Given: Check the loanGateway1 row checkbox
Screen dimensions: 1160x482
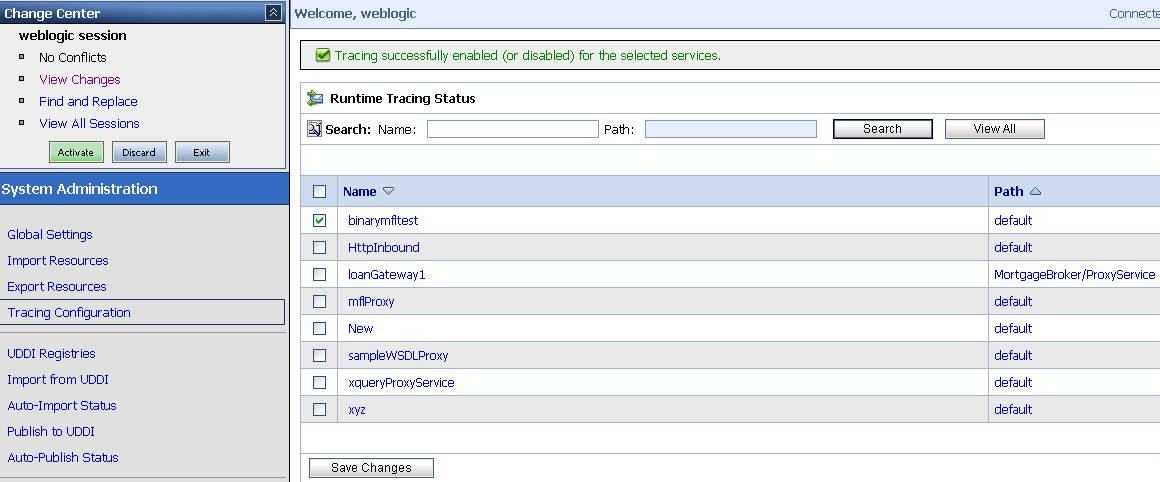Looking at the screenshot, I should pyautogui.click(x=320, y=274).
